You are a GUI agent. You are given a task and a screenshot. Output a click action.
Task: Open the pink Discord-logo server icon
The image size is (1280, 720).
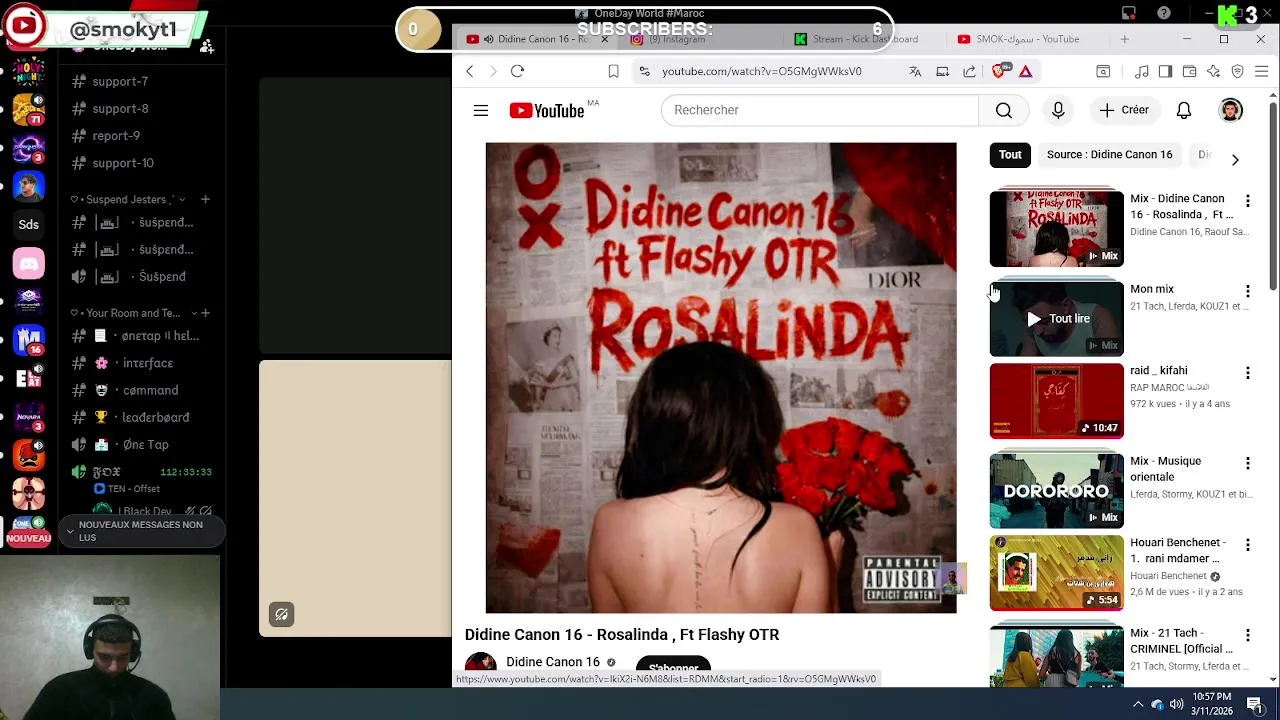(29, 264)
